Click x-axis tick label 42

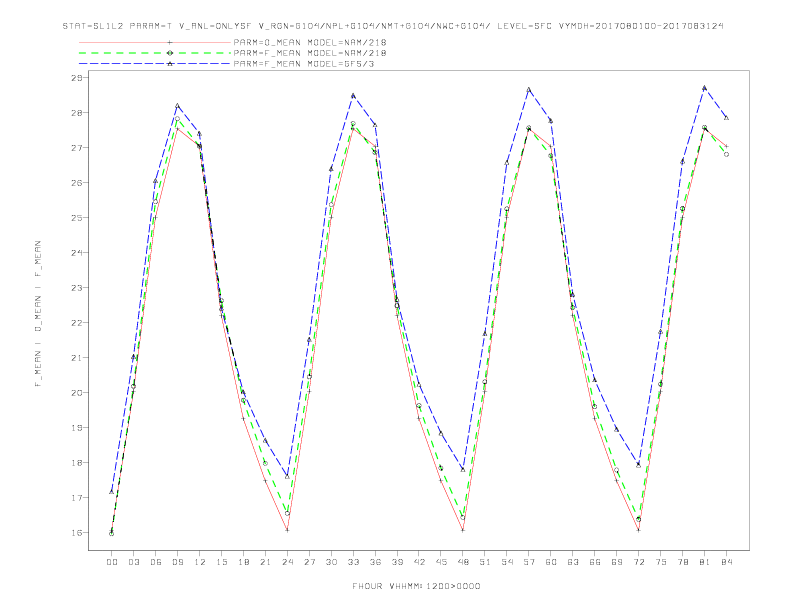(419, 562)
